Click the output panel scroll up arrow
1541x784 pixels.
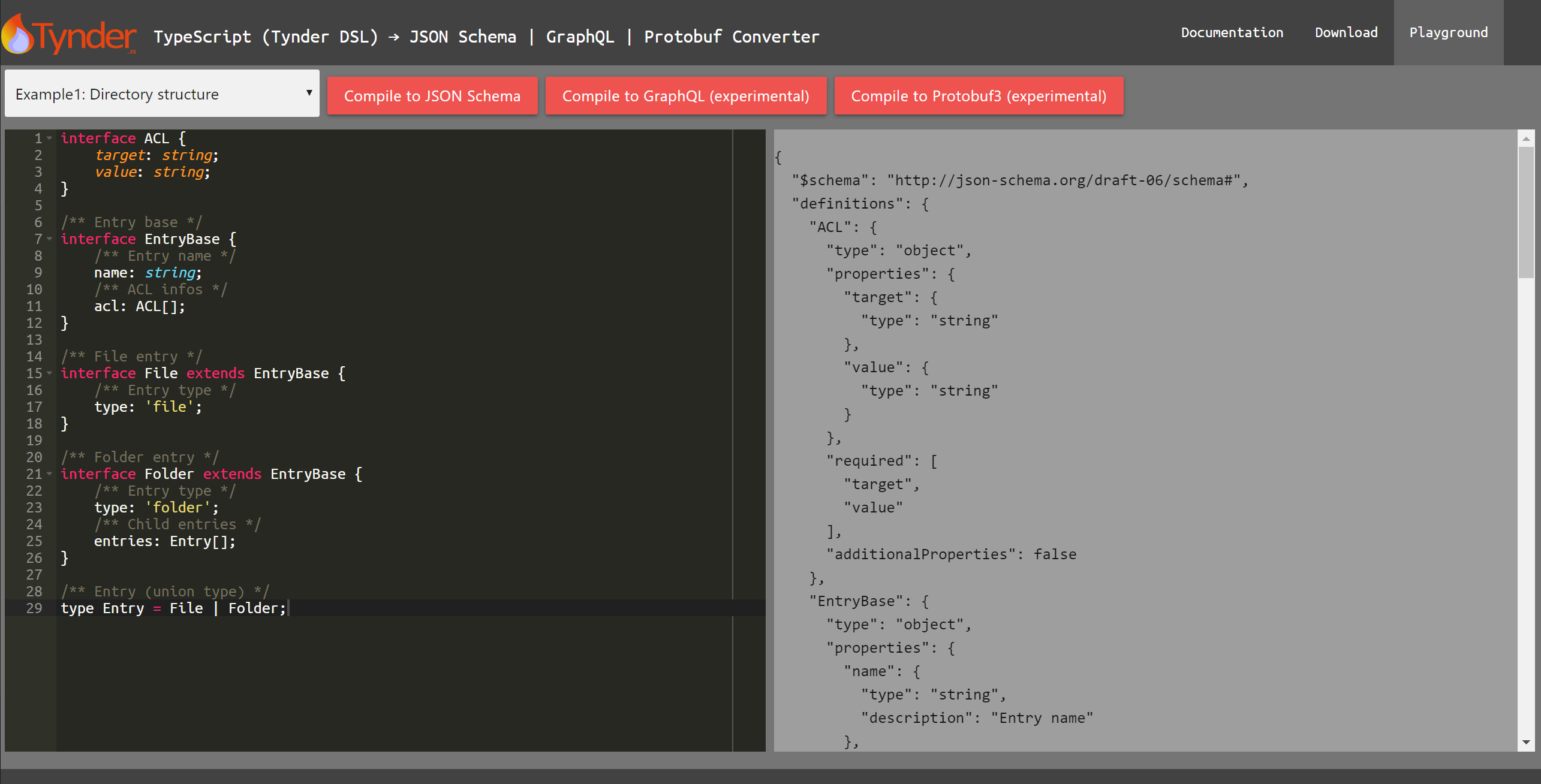[1526, 138]
